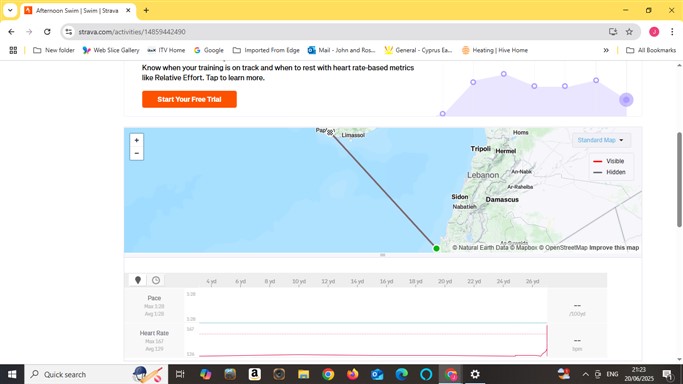
Task: Click the page vertical scrollbar thumb
Action: coord(679,179)
